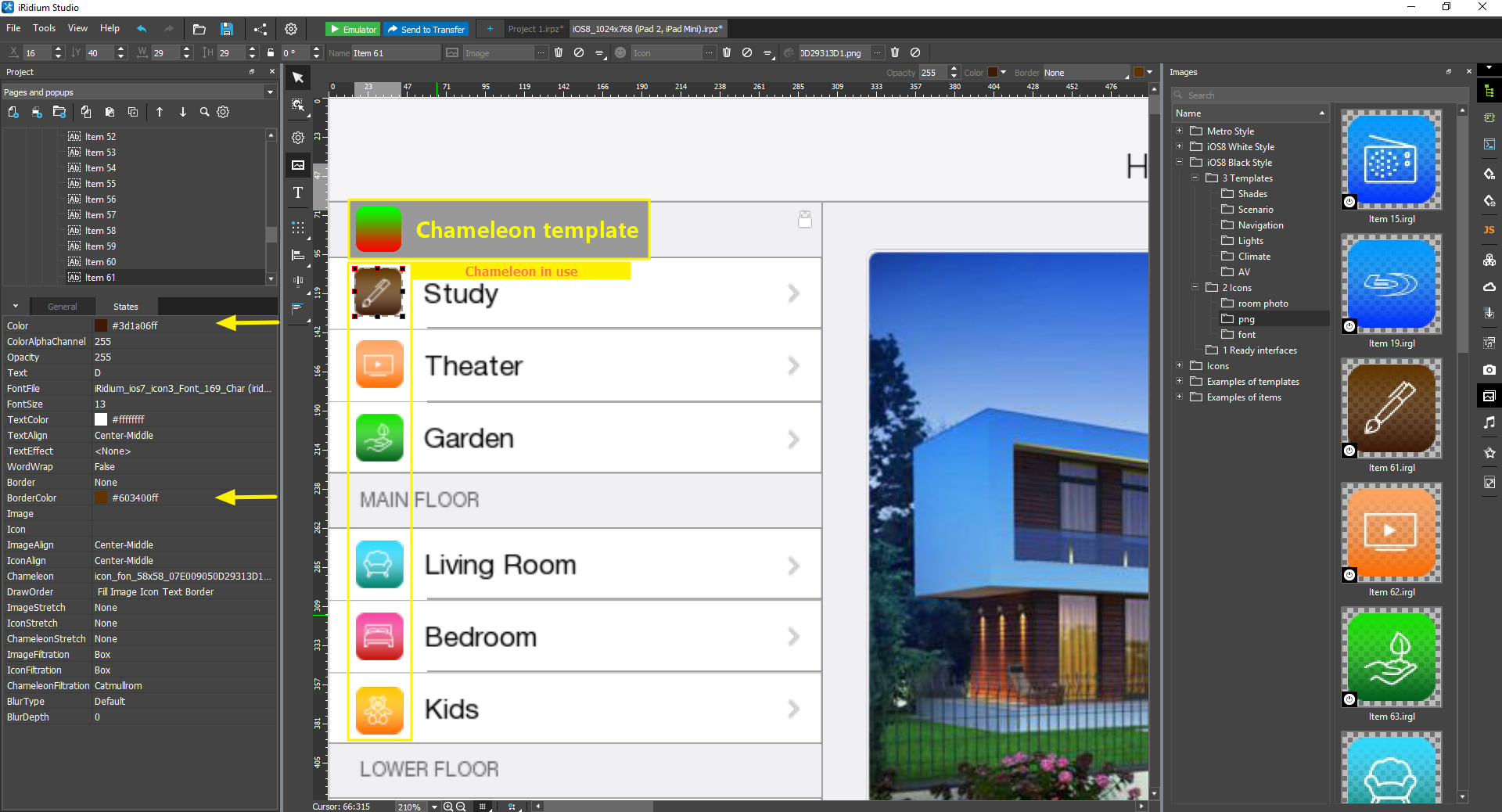Switch to the States tab

point(125,306)
